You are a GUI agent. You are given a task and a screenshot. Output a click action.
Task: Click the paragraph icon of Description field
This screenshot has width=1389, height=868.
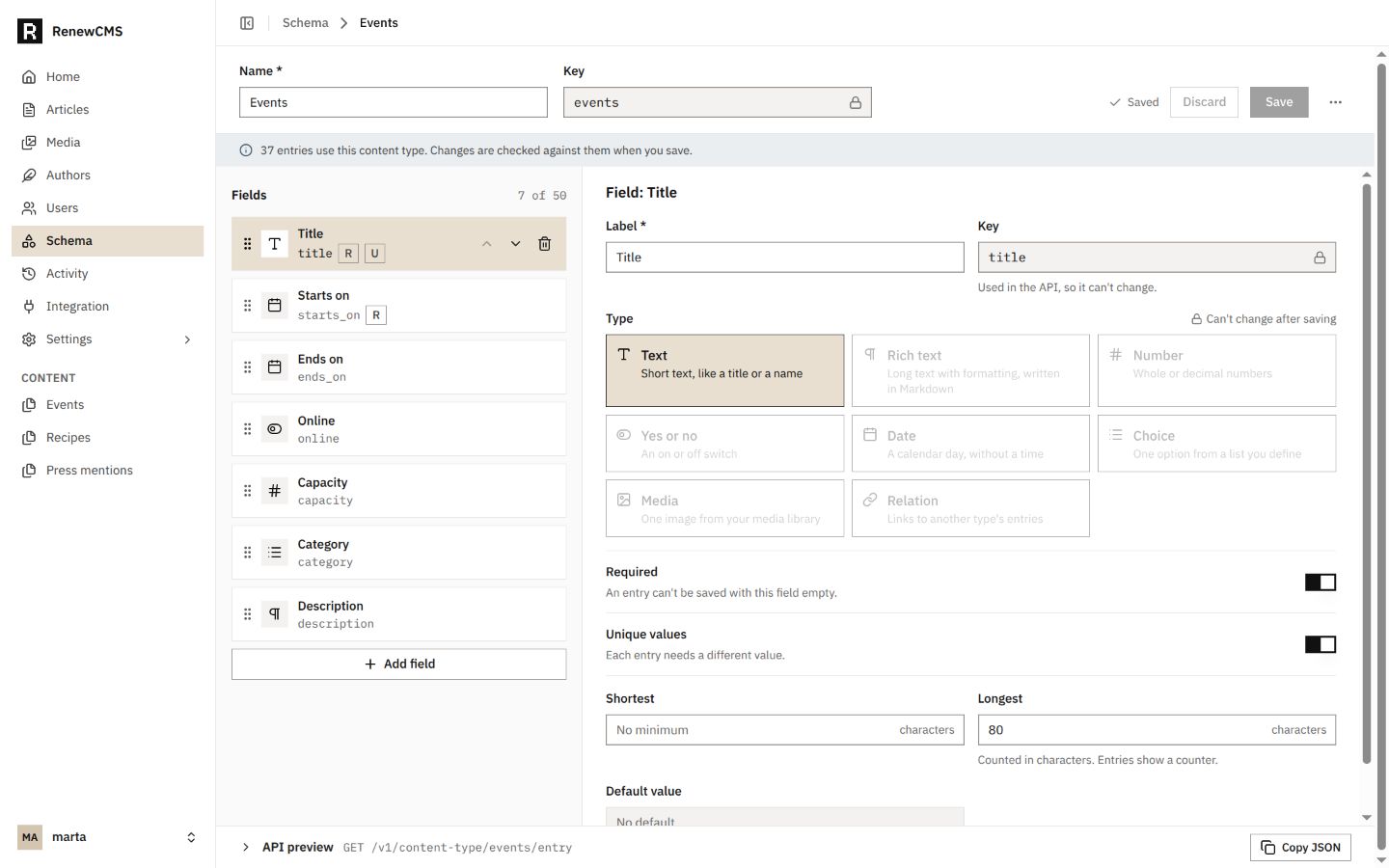point(275,614)
